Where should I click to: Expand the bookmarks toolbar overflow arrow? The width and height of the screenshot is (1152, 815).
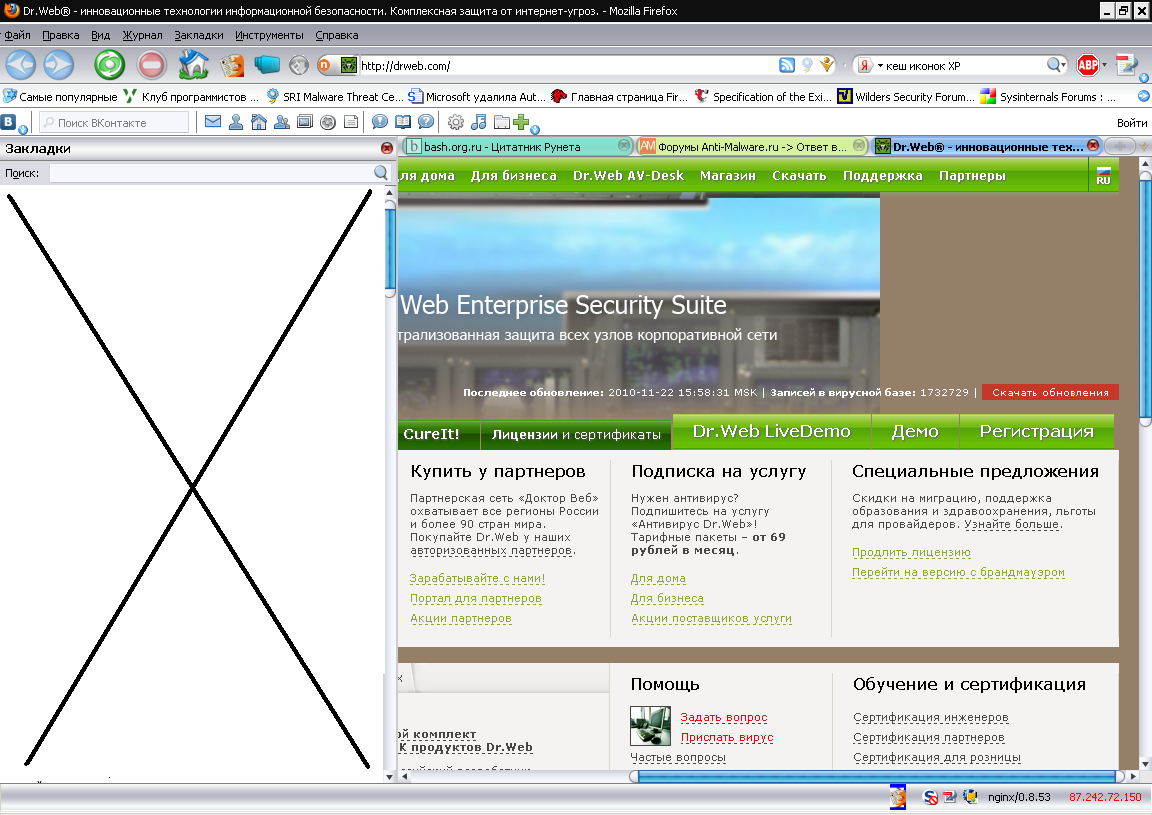(x=1143, y=96)
